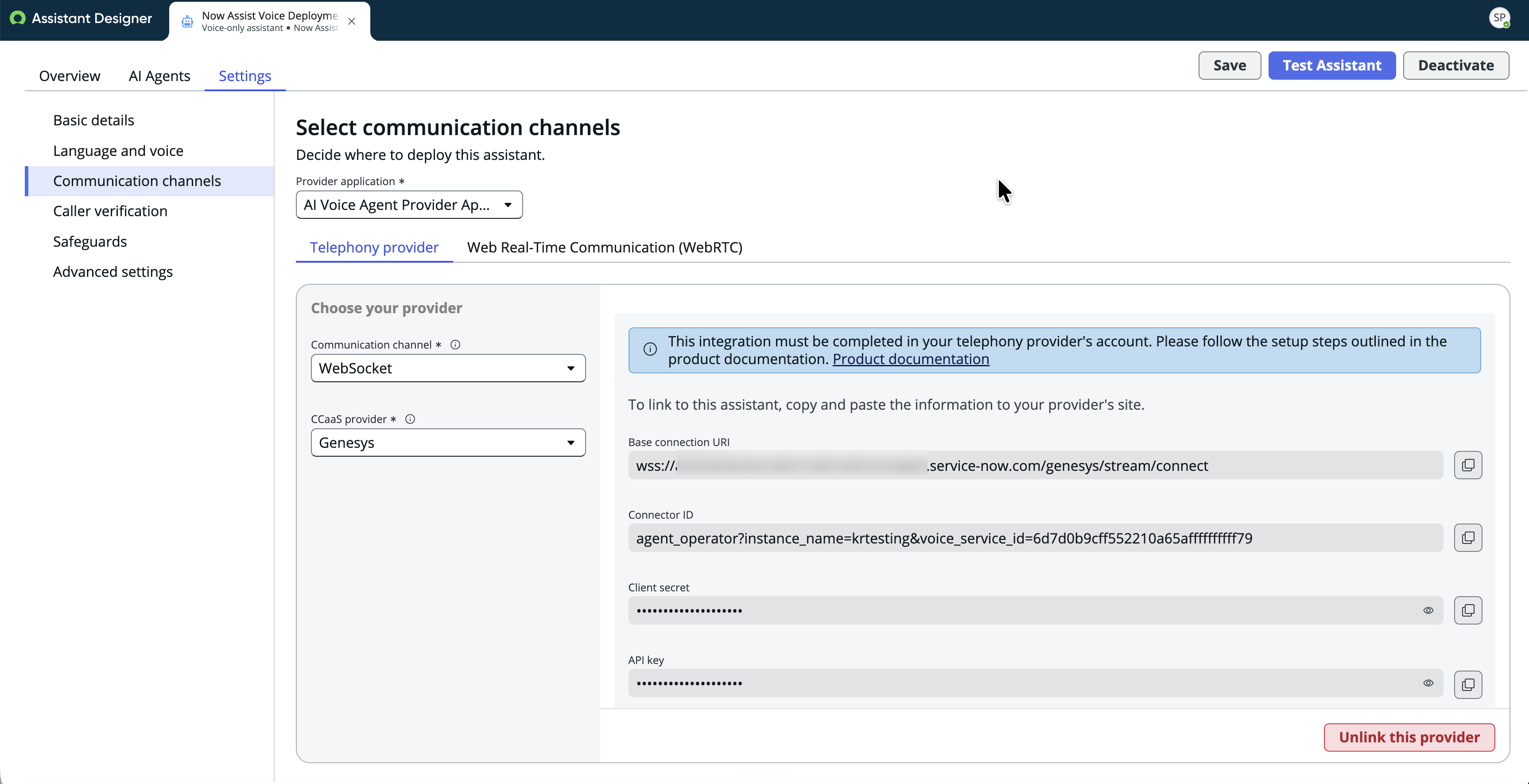Select the Now Assist Voice Deployment tab
Viewport: 1529px width, 784px height.
270,21
